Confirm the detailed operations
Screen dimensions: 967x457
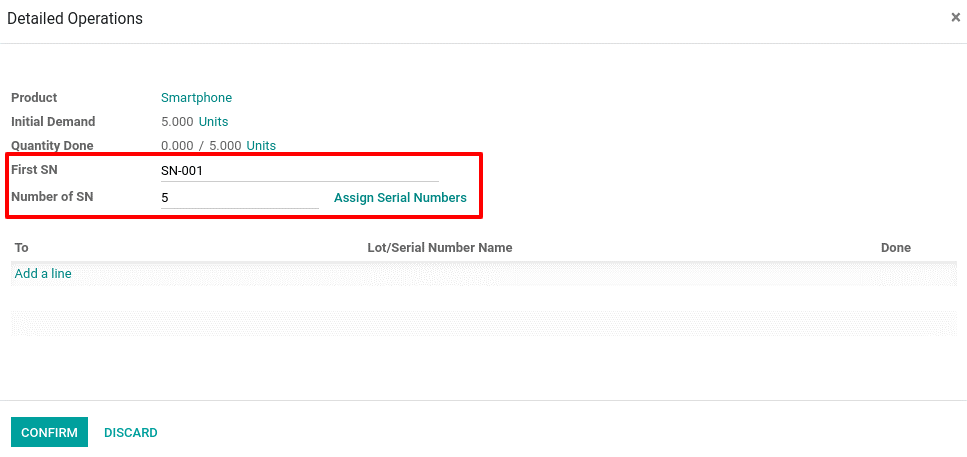pos(49,432)
